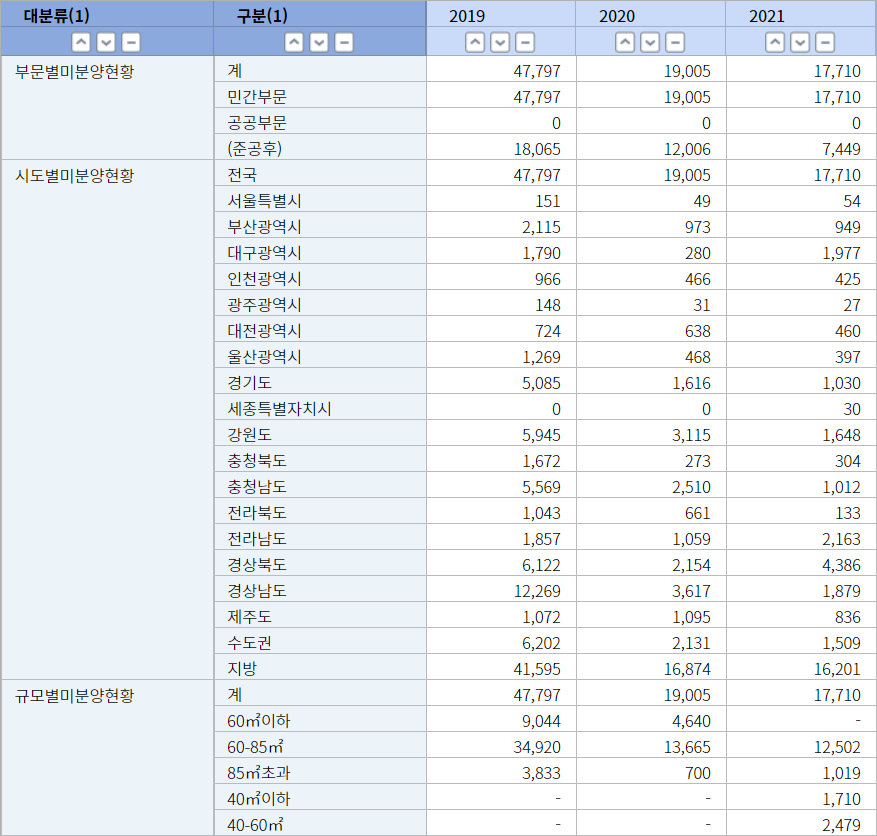Click the 4,386 value for 경상북도 2021
Screen dimensions: 877x836
click(841, 565)
